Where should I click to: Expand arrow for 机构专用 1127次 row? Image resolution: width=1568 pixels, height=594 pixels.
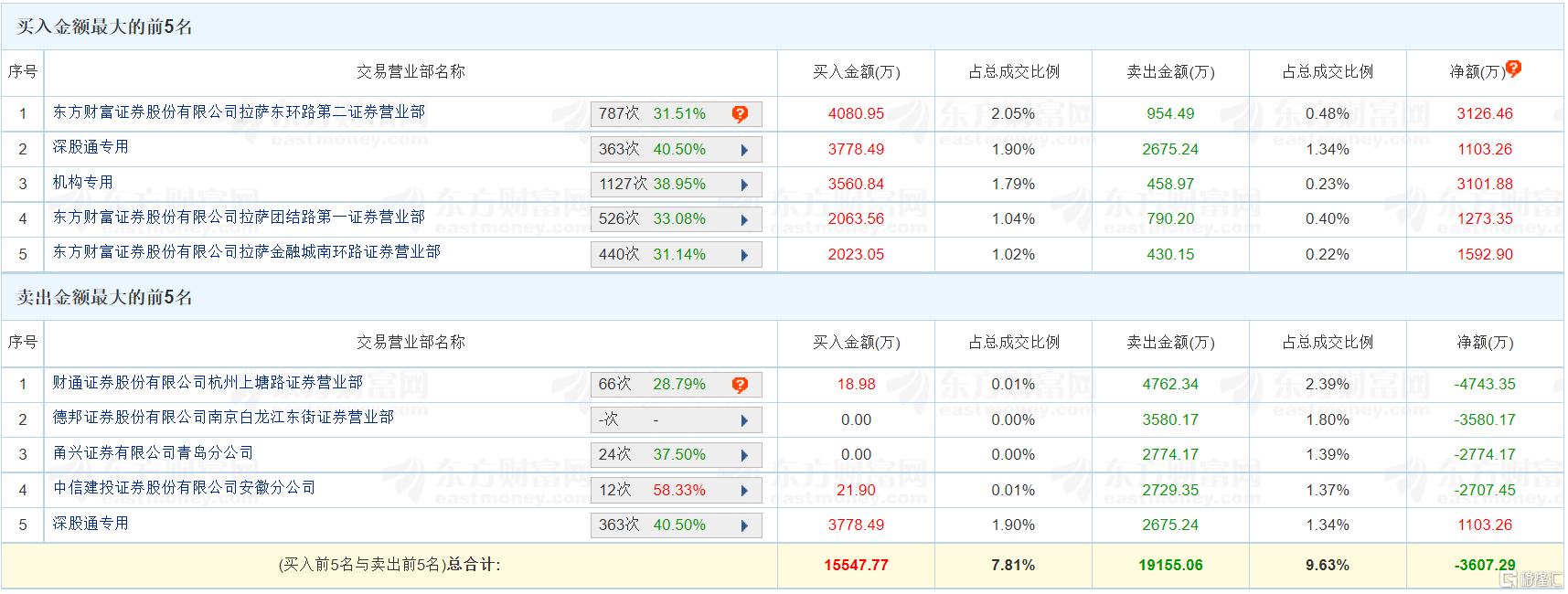(744, 185)
